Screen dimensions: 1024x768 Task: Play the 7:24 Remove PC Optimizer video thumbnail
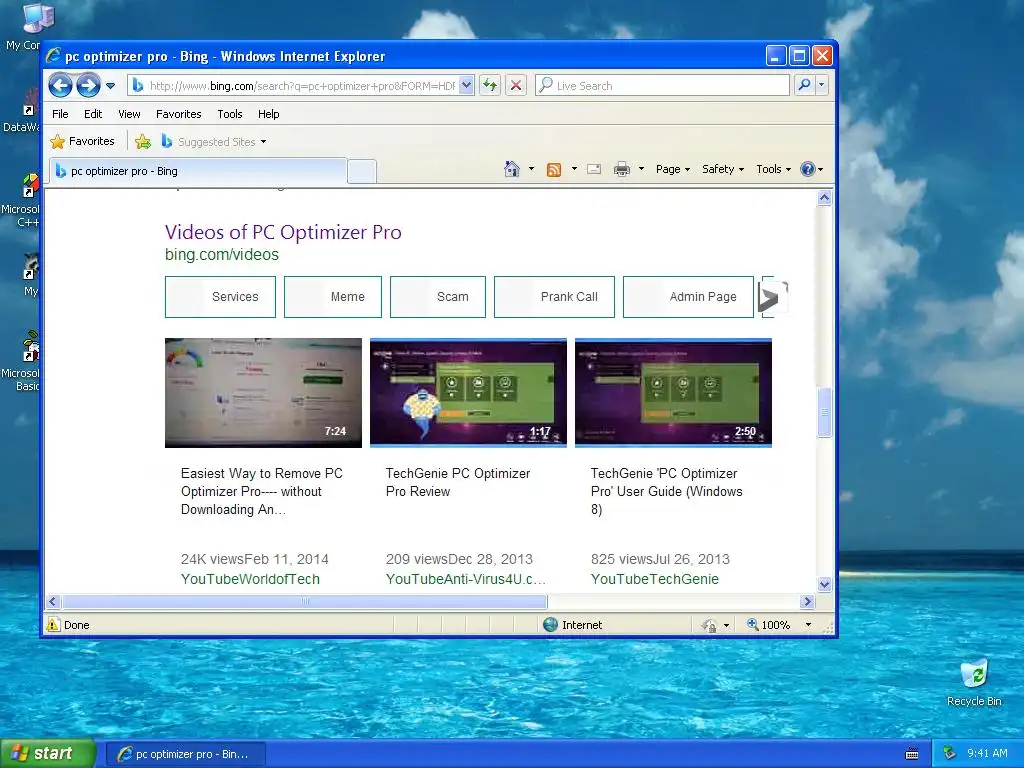pos(263,392)
